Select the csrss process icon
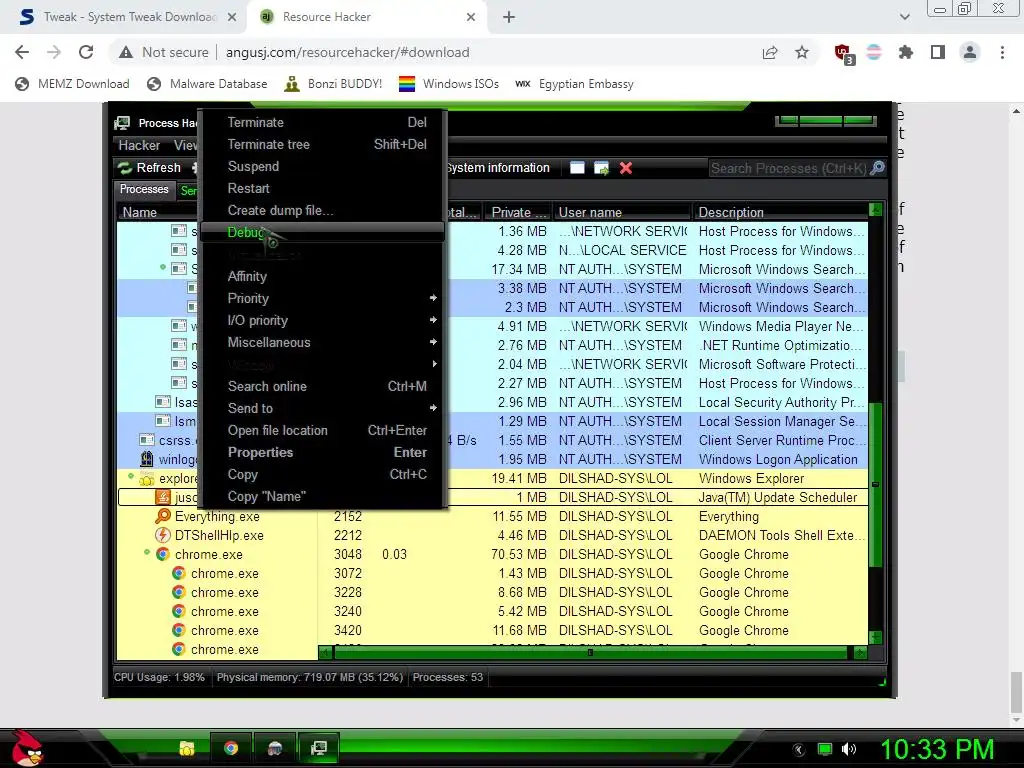The height and width of the screenshot is (768, 1024). click(147, 440)
